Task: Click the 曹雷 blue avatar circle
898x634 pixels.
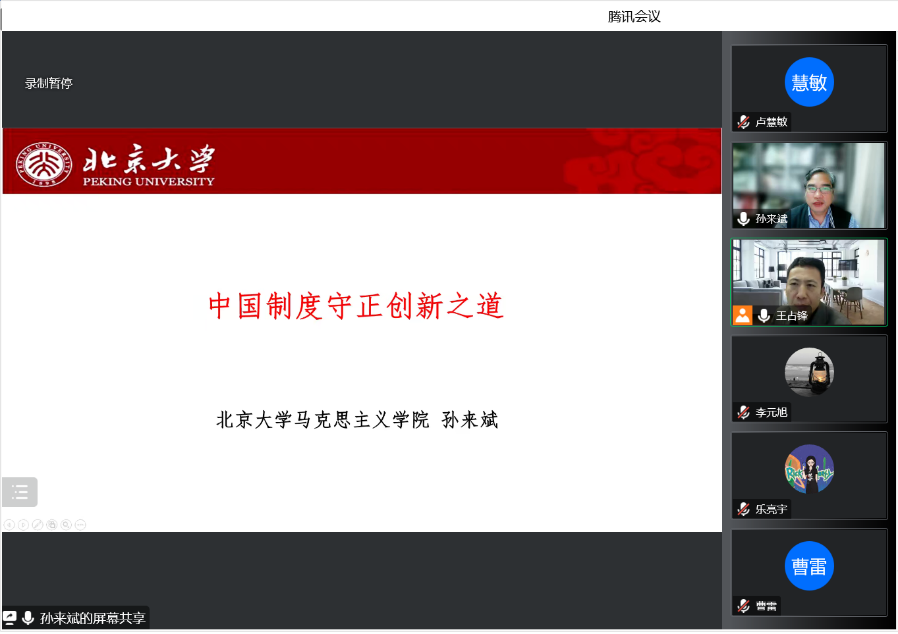Action: click(809, 566)
